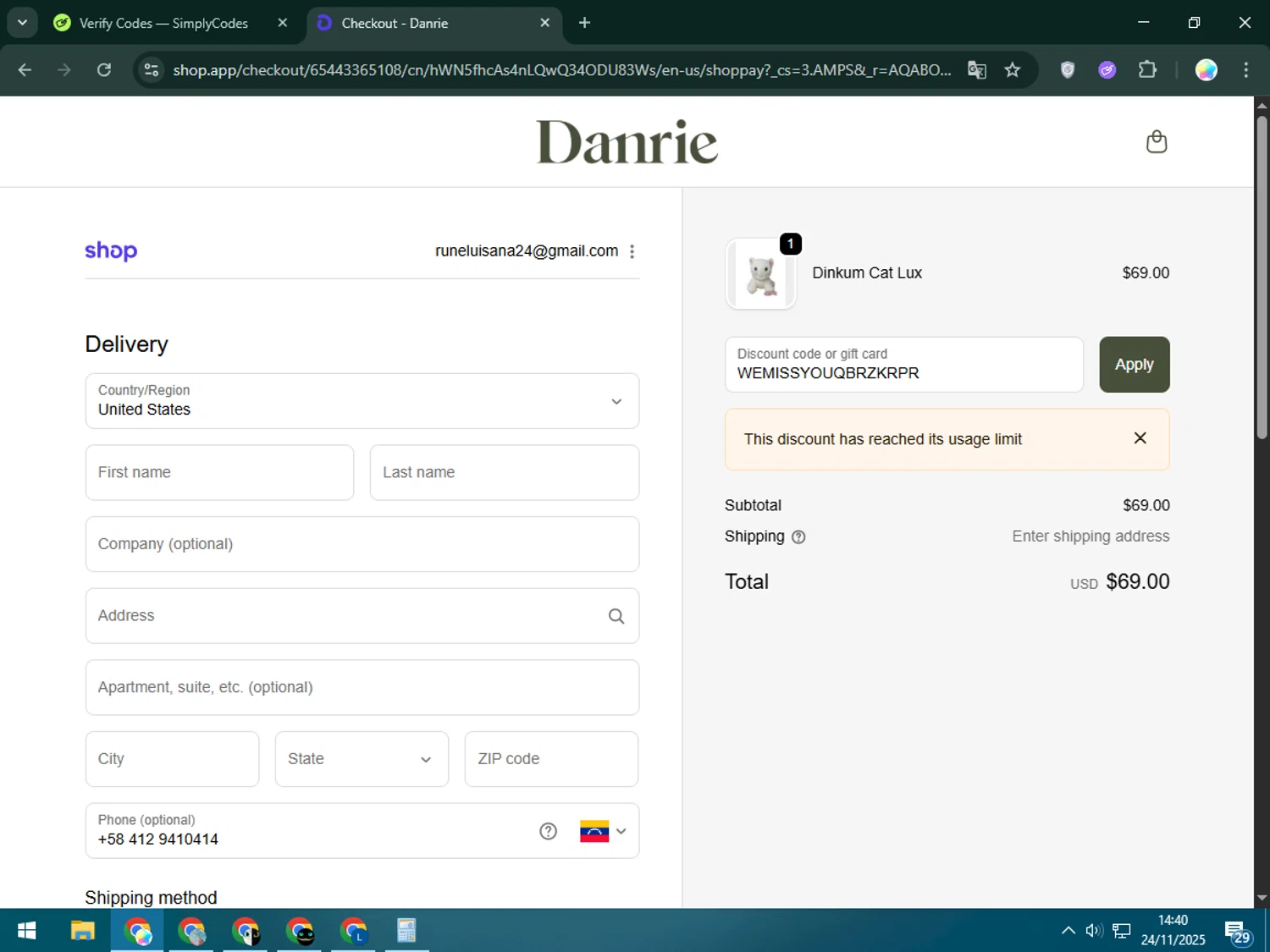Screen dimensions: 1270x952
Task: Open Chrome profile avatar
Action: pos(1206,69)
